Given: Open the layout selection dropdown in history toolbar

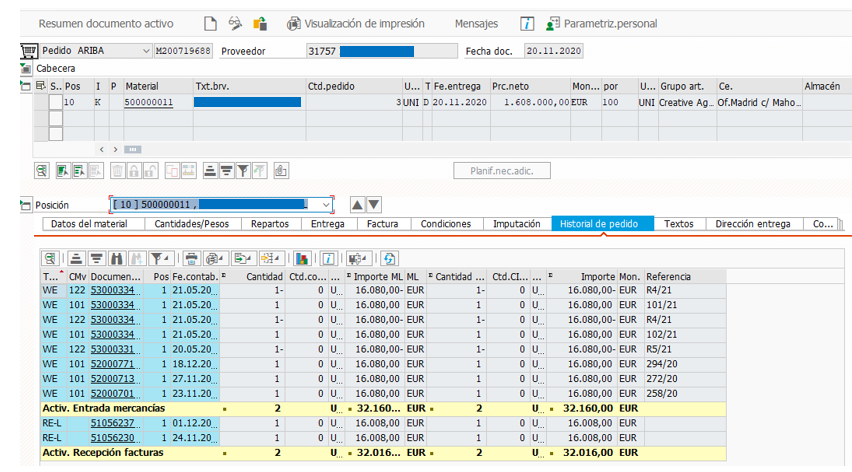Looking at the screenshot, I should 270,259.
